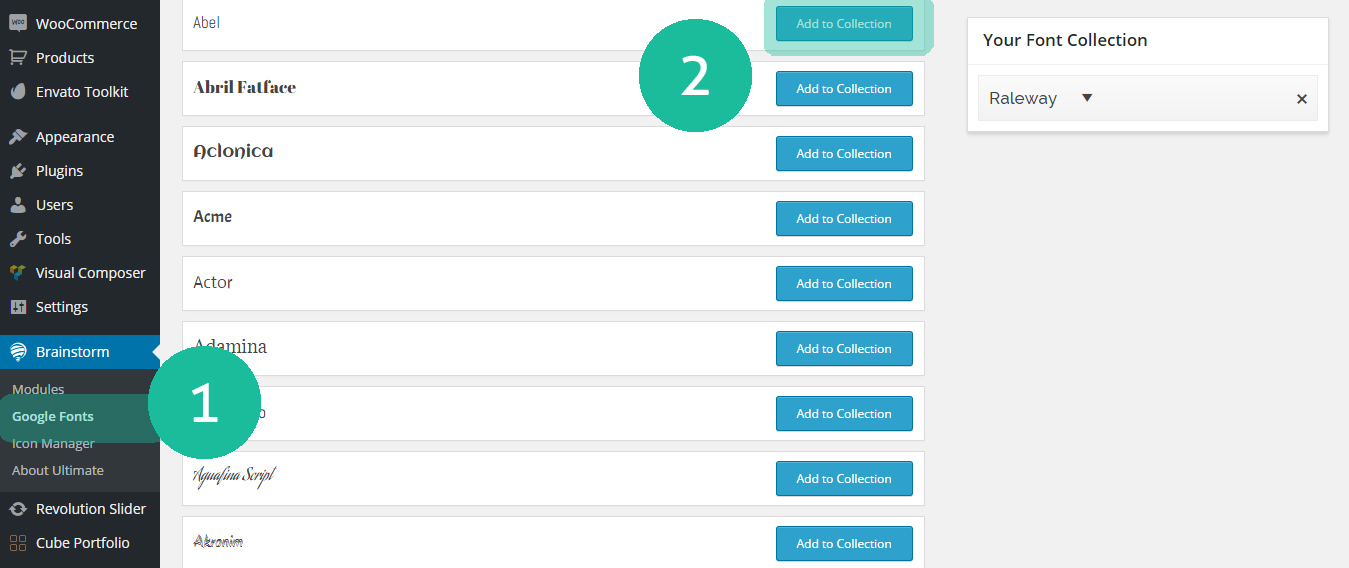Expand the Raleway font dropdown arrow
The height and width of the screenshot is (568, 1349).
tap(1087, 98)
